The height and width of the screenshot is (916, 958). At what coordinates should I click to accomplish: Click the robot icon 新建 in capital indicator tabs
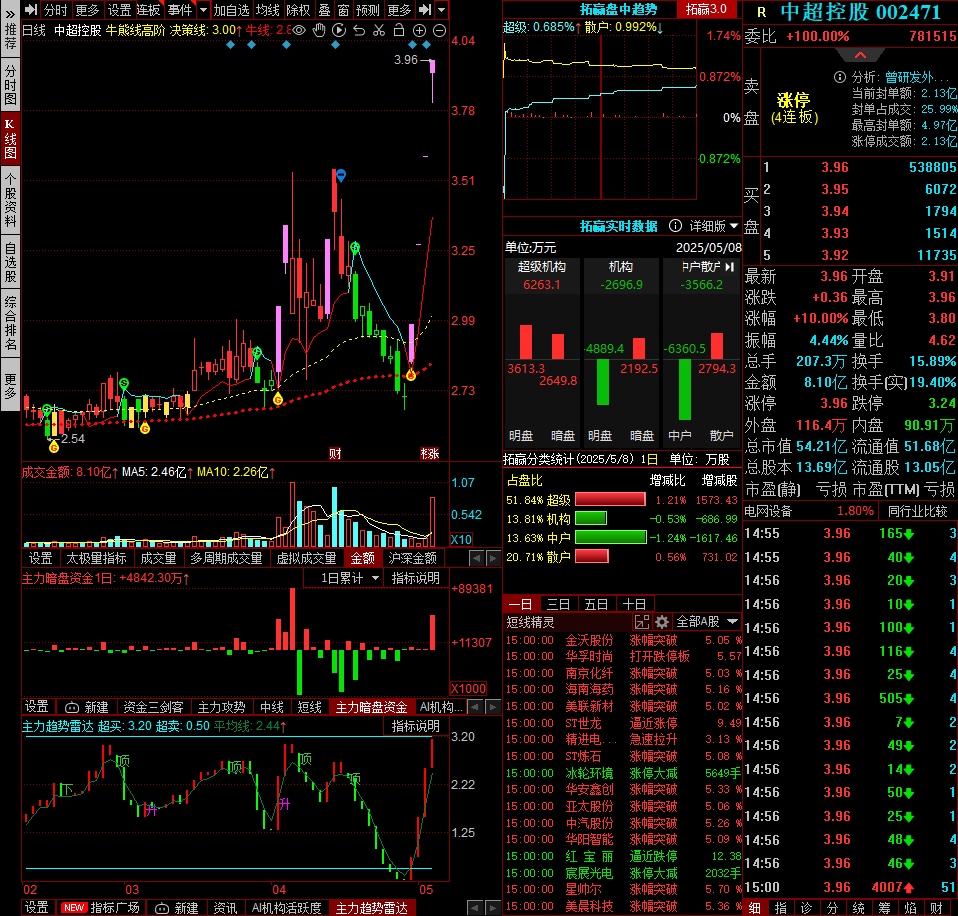coord(87,707)
